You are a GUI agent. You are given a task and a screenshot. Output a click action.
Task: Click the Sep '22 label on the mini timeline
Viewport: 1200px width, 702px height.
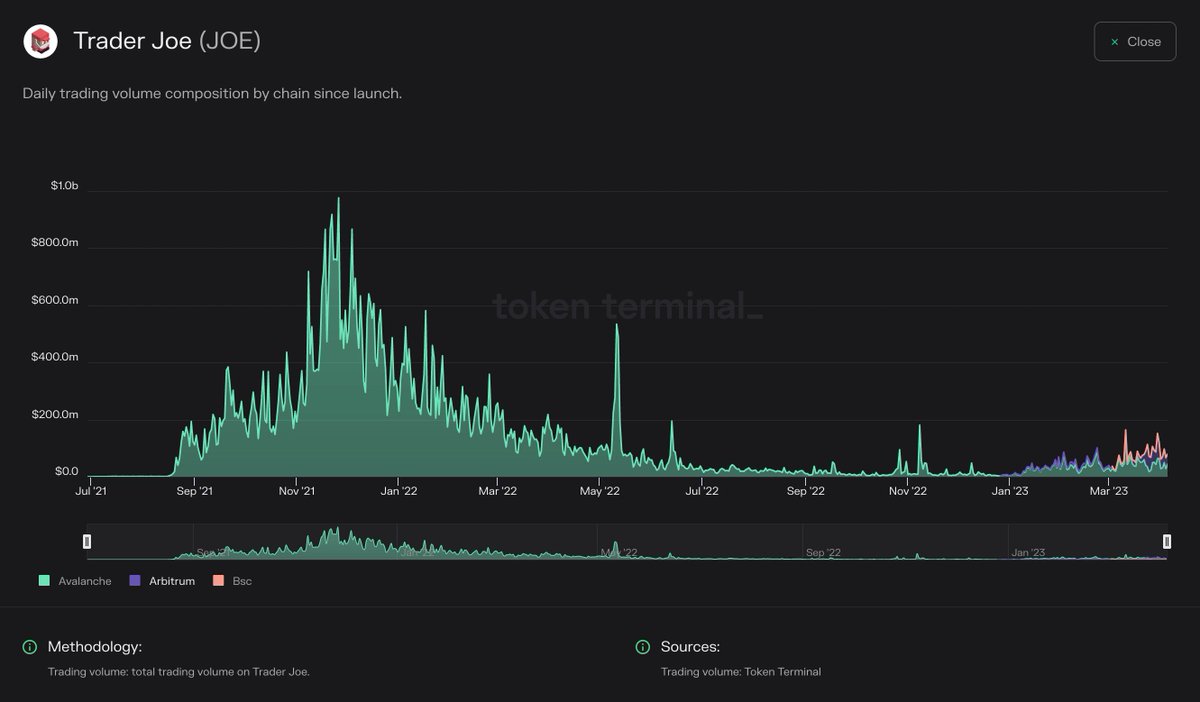click(x=822, y=552)
